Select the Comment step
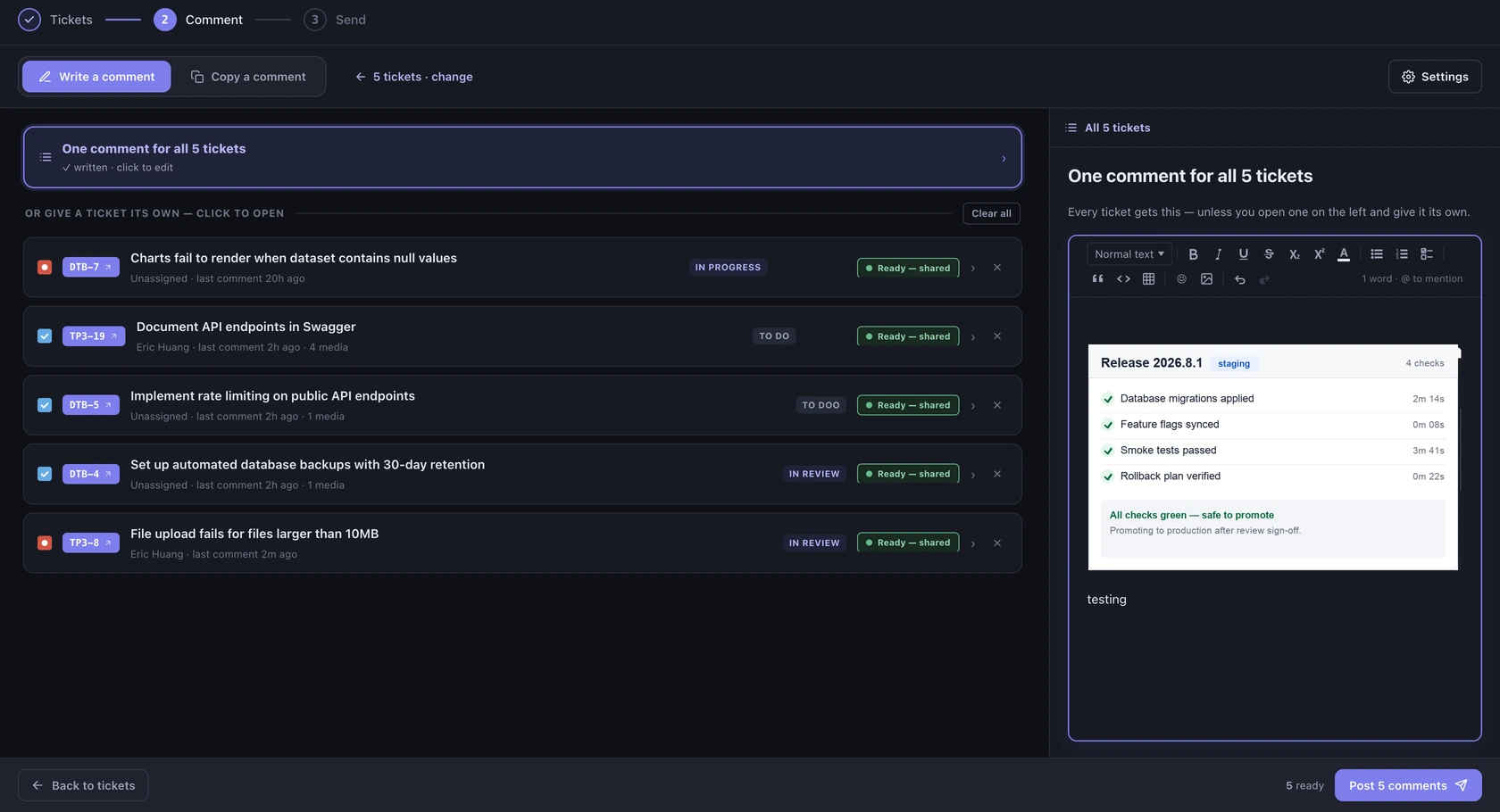This screenshot has width=1500, height=812. coord(198,20)
